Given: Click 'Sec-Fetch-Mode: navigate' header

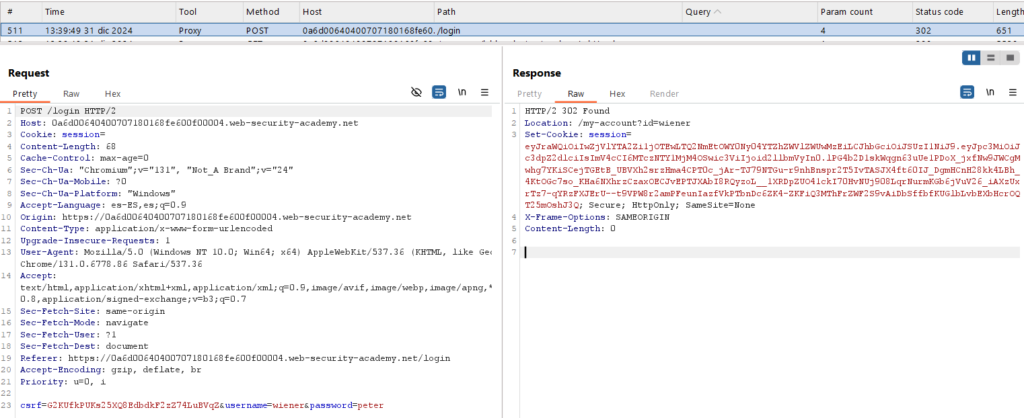Looking at the screenshot, I should [x=84, y=323].
